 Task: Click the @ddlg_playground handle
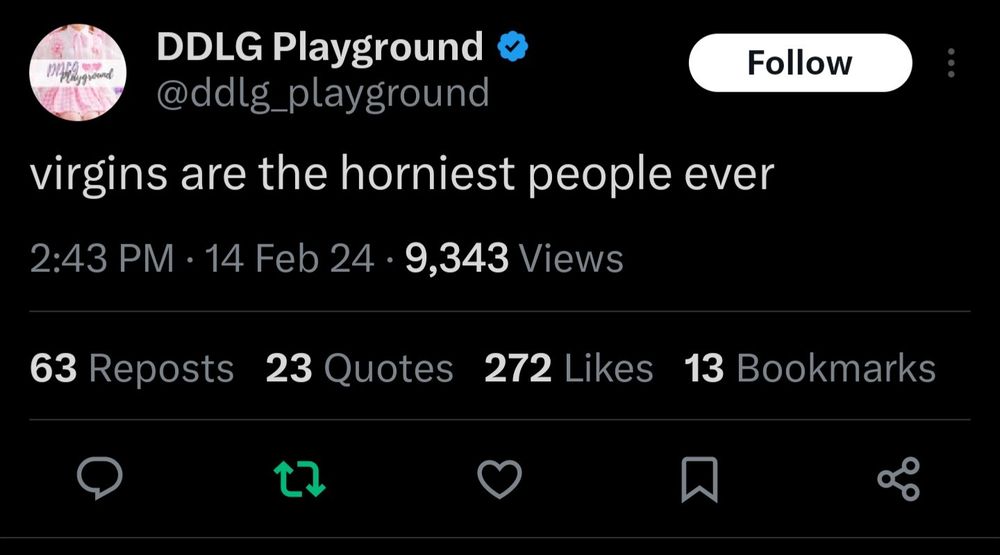click(x=323, y=94)
